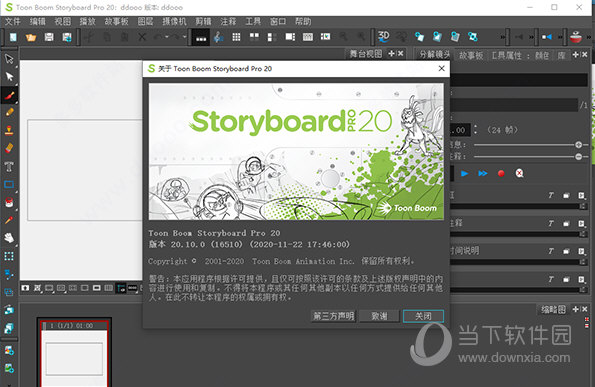Click the 第三方声明 button
Viewport: 595px width, 387px height.
(x=333, y=316)
